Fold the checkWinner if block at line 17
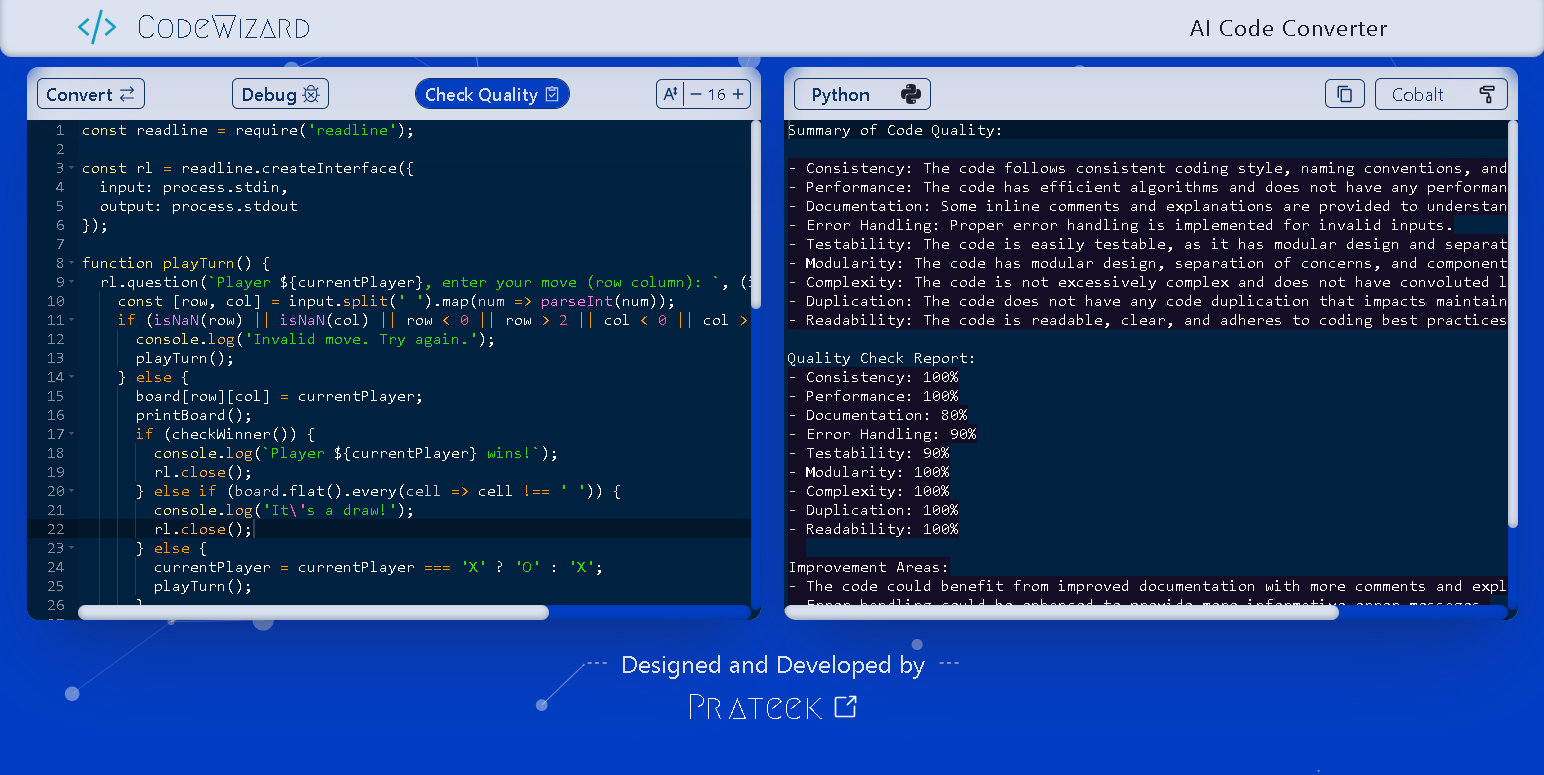 click(73, 435)
